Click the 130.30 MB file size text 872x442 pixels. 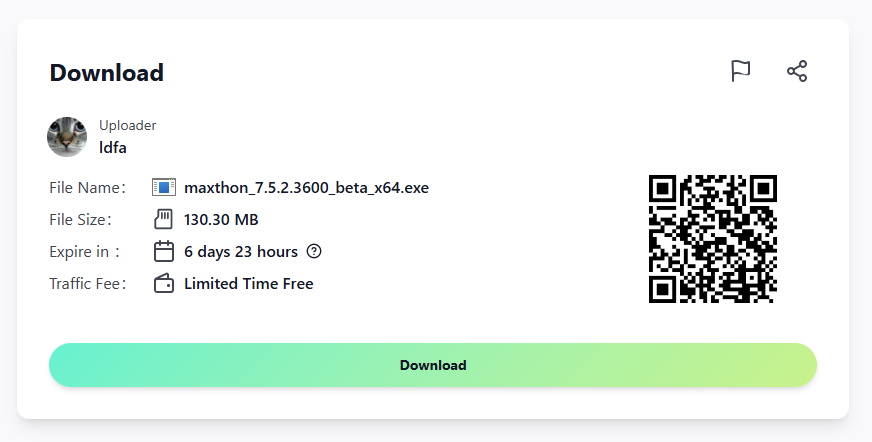coord(221,219)
